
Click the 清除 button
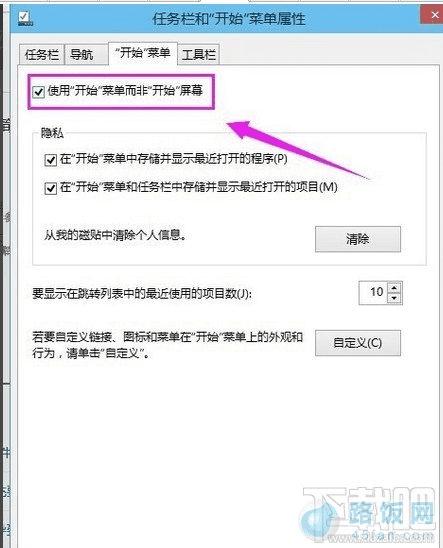[358, 239]
